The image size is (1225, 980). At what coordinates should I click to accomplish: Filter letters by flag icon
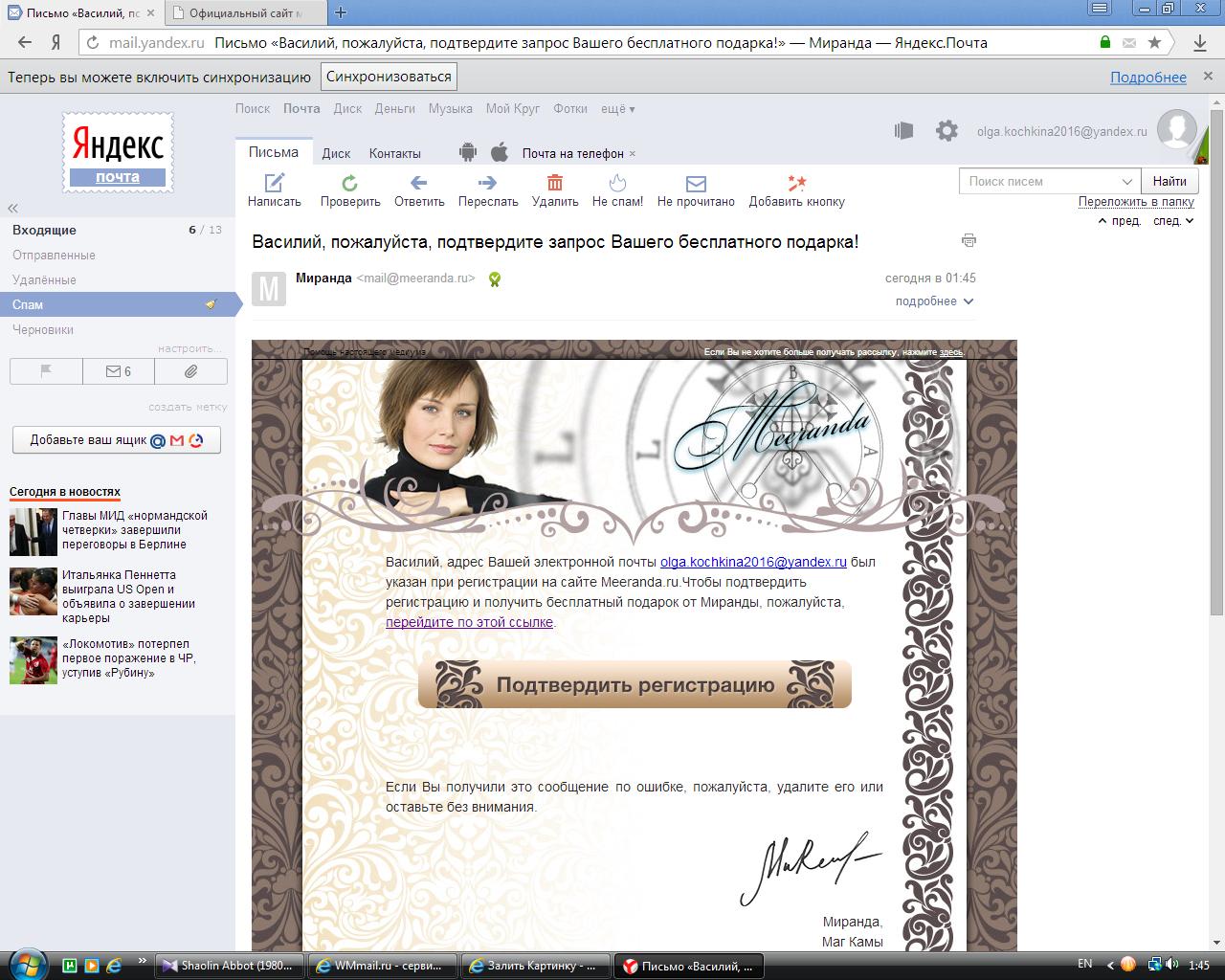(46, 371)
